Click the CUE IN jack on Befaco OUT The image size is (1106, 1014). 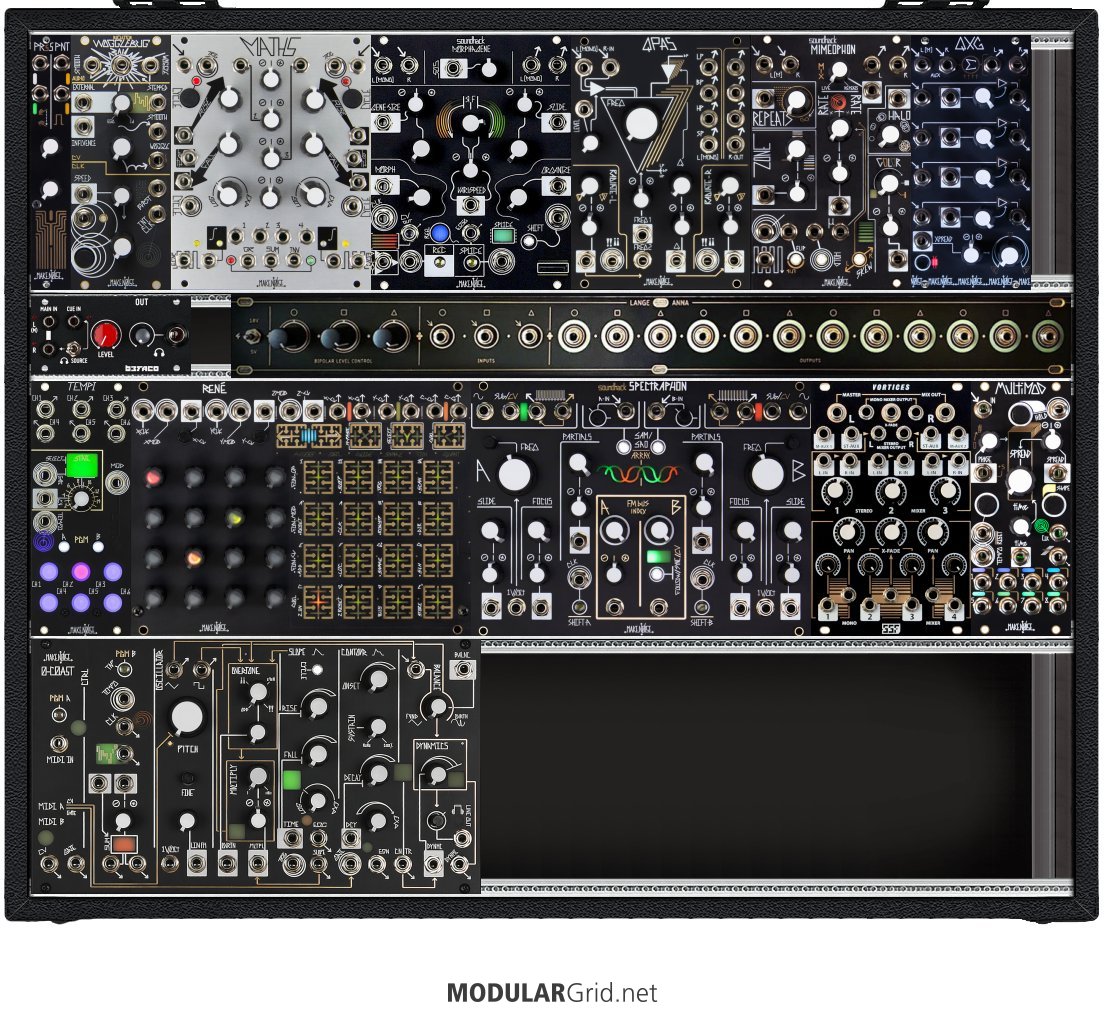pyautogui.click(x=73, y=322)
